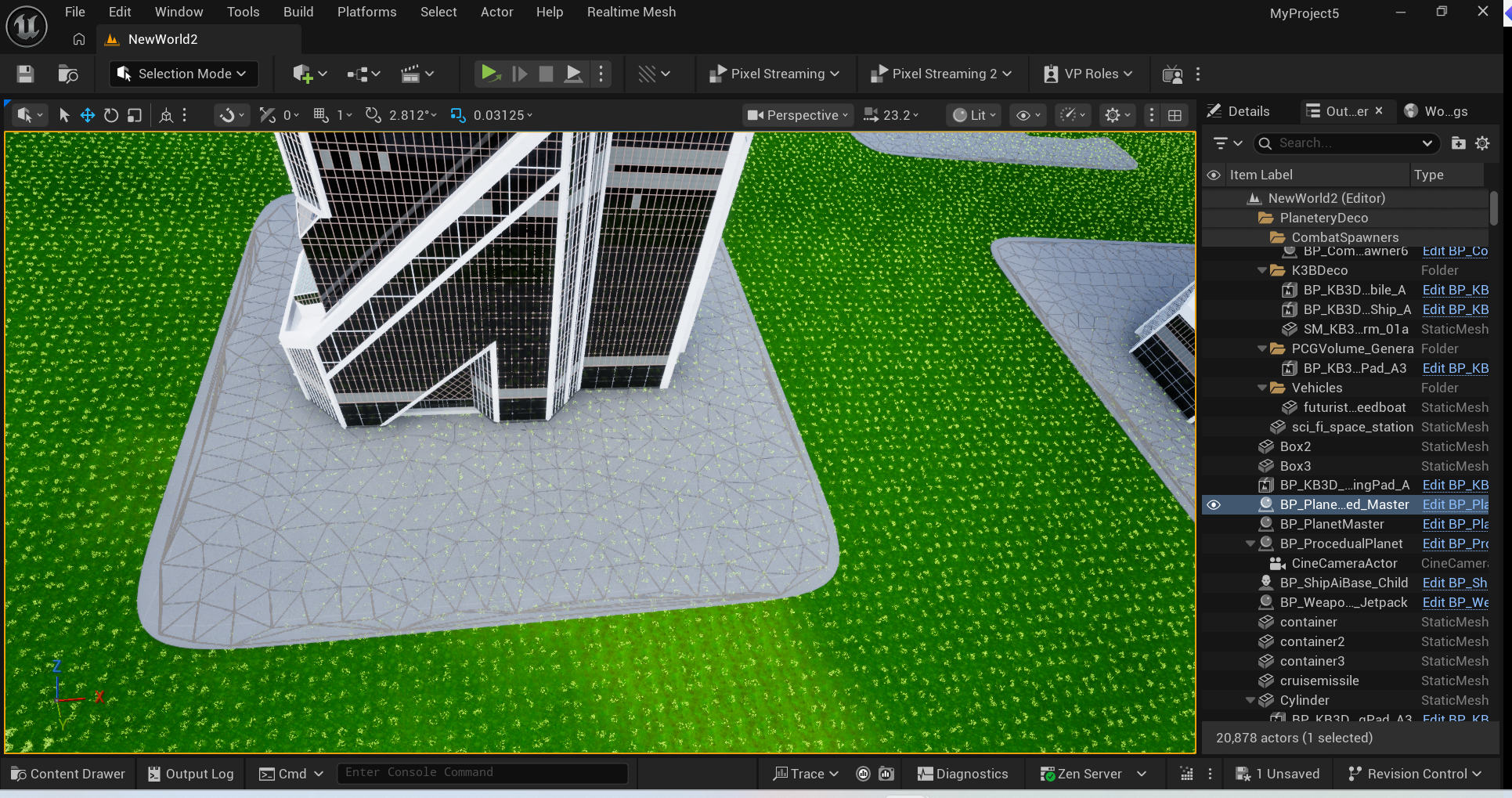Open the outliner settings gear icon

[x=1482, y=143]
